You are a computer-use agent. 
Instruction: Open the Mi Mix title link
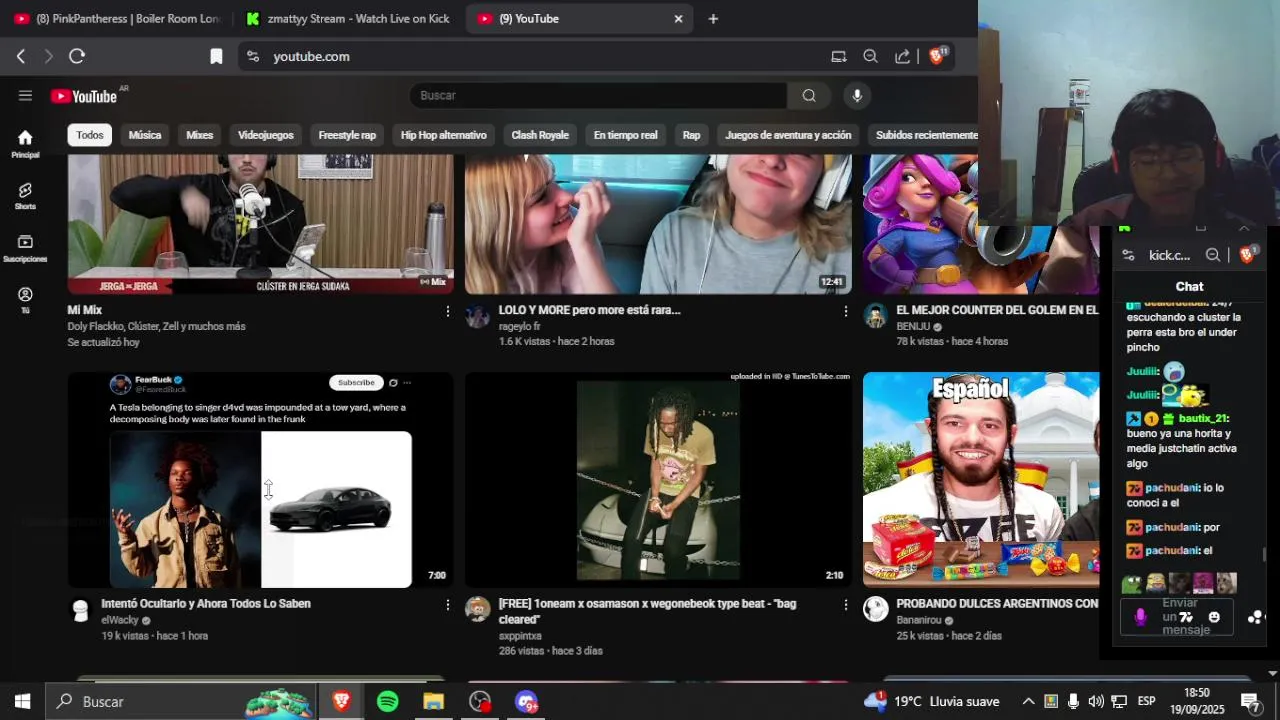[x=85, y=310]
